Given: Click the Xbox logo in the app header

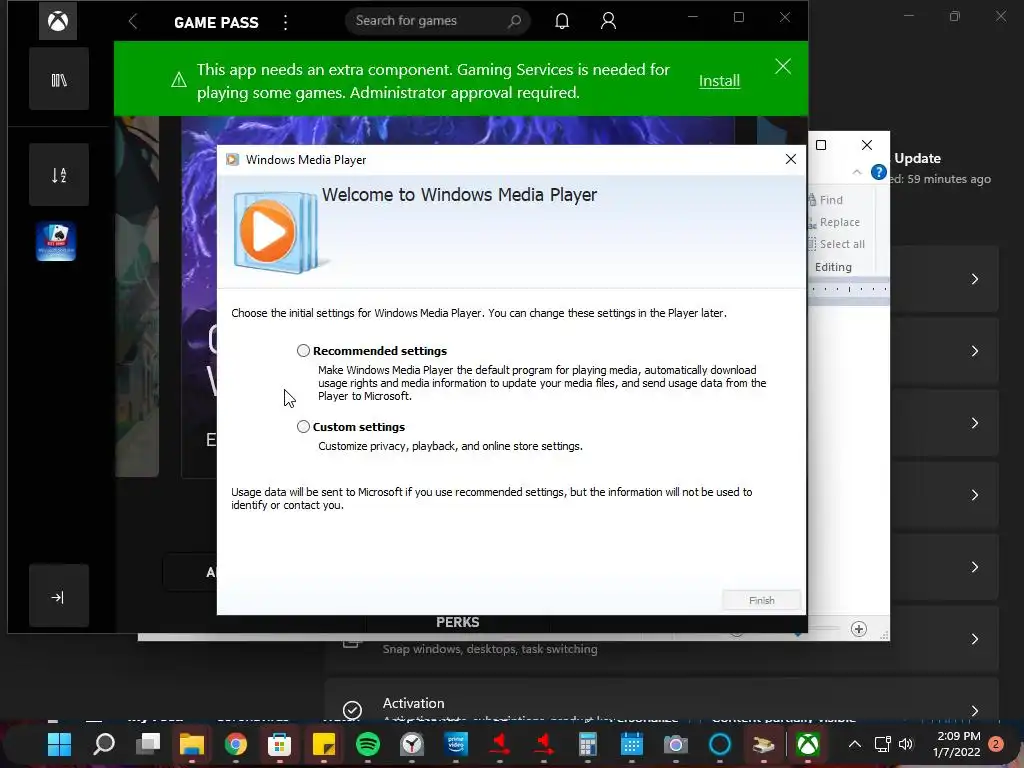Looking at the screenshot, I should [x=57, y=21].
